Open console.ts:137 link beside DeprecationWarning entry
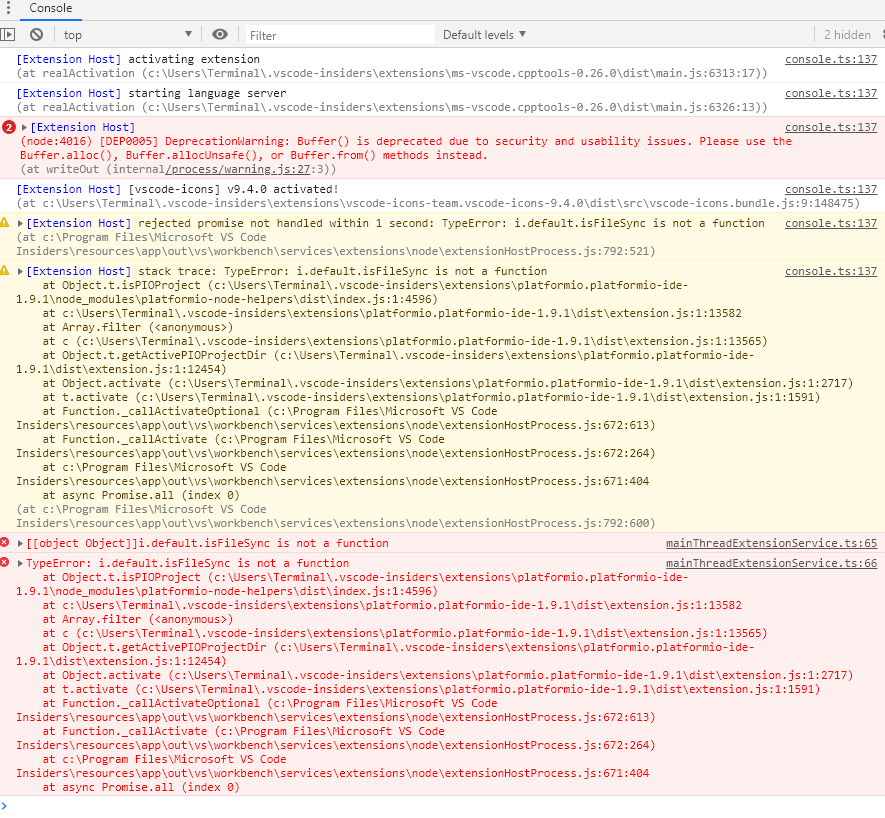885x818 pixels. point(831,127)
